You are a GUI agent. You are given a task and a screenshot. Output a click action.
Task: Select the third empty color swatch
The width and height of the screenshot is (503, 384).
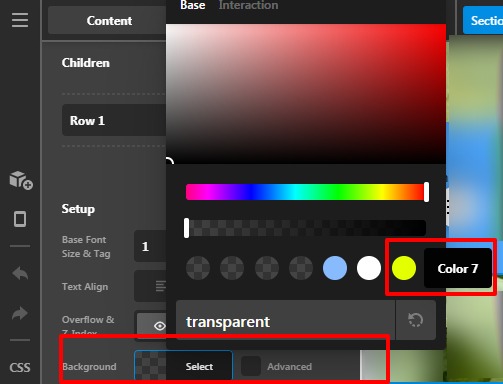coord(267,268)
